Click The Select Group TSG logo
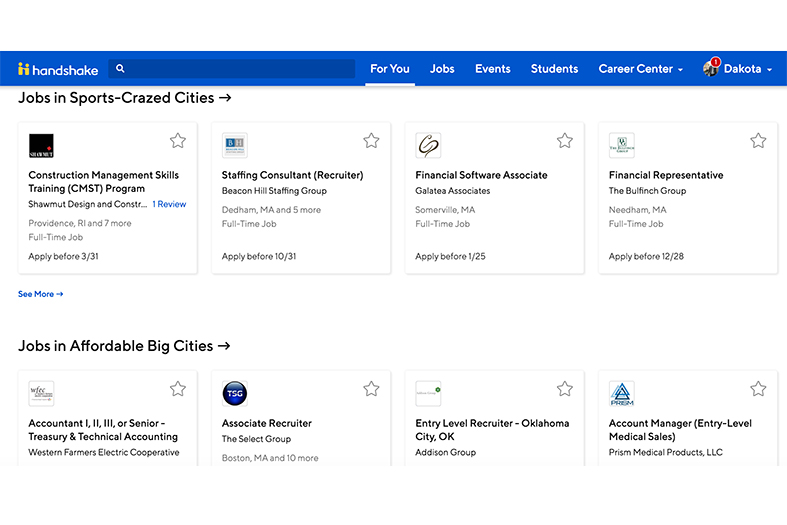The image size is (787, 525). tap(235, 393)
